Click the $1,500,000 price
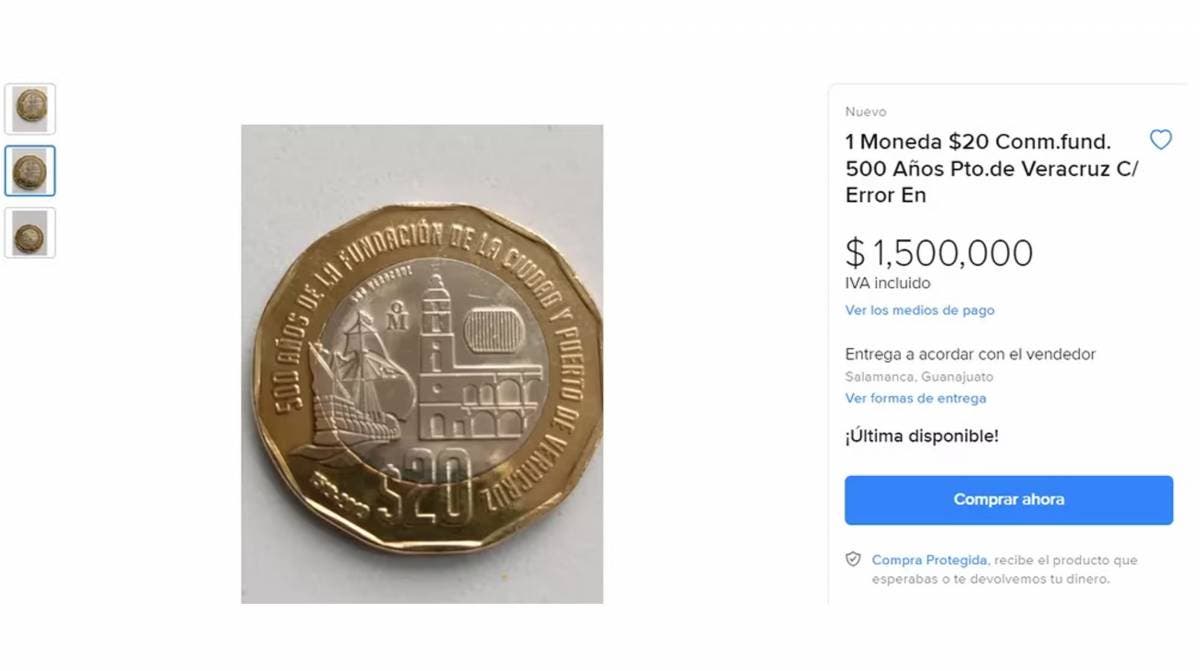Screen dimensions: 1200x671 pyautogui.click(x=939, y=253)
